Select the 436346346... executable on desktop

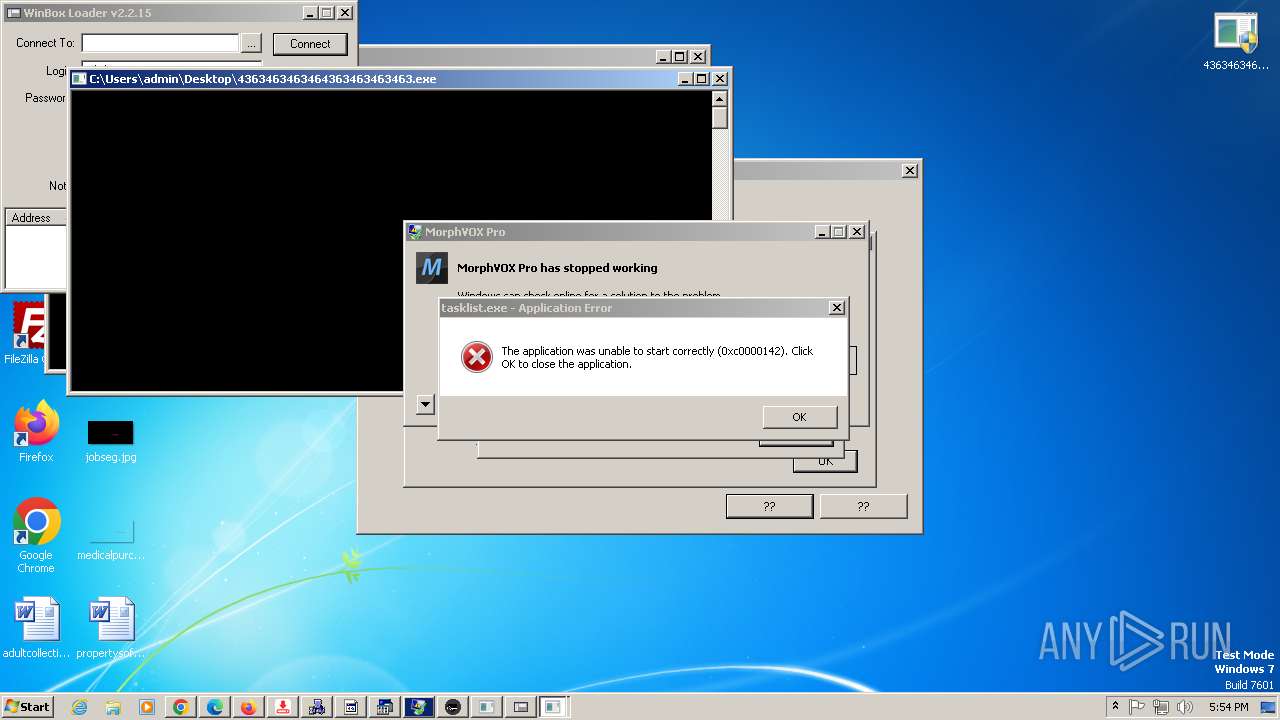1236,42
